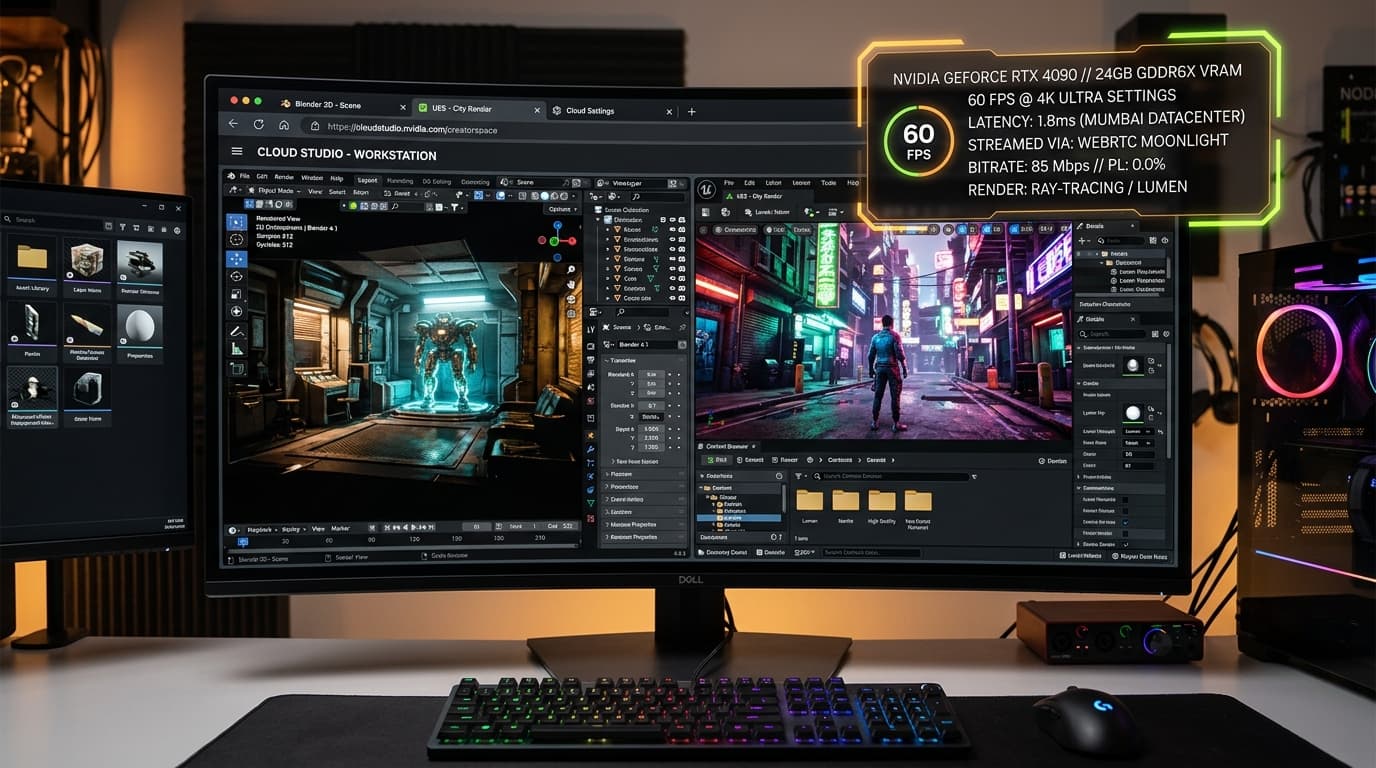1376x768 pixels.
Task: Open Blender's Render menu
Action: pos(284,177)
